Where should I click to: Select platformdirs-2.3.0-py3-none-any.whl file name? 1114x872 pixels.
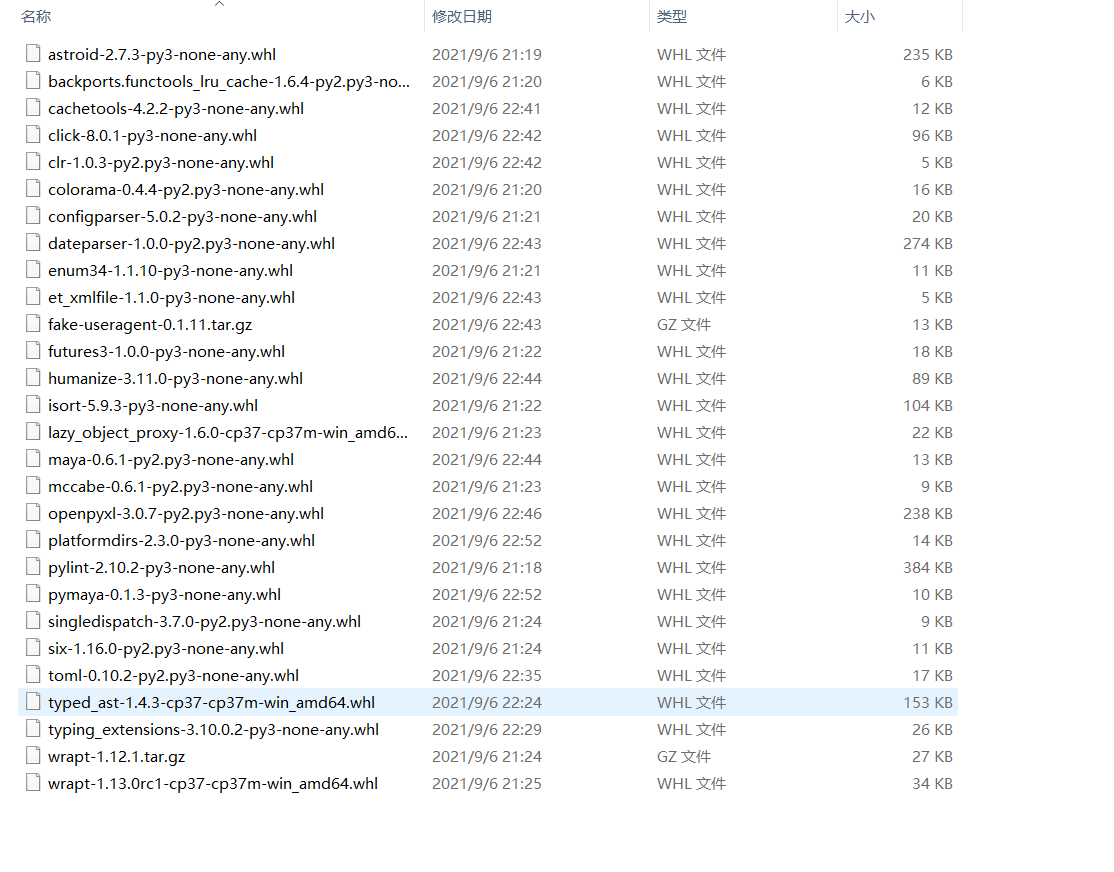[x=181, y=541]
